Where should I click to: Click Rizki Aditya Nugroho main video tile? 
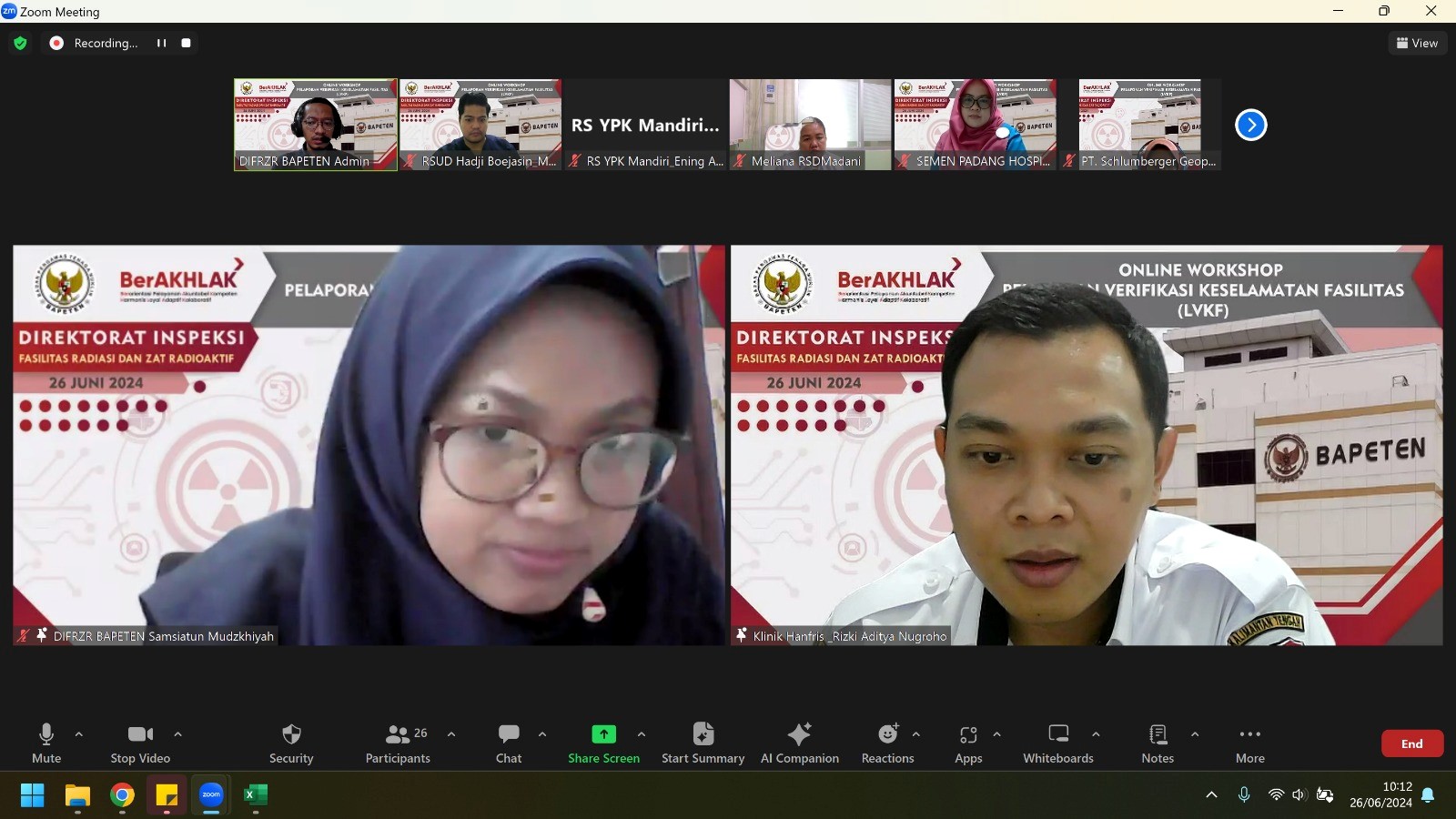click(1087, 445)
